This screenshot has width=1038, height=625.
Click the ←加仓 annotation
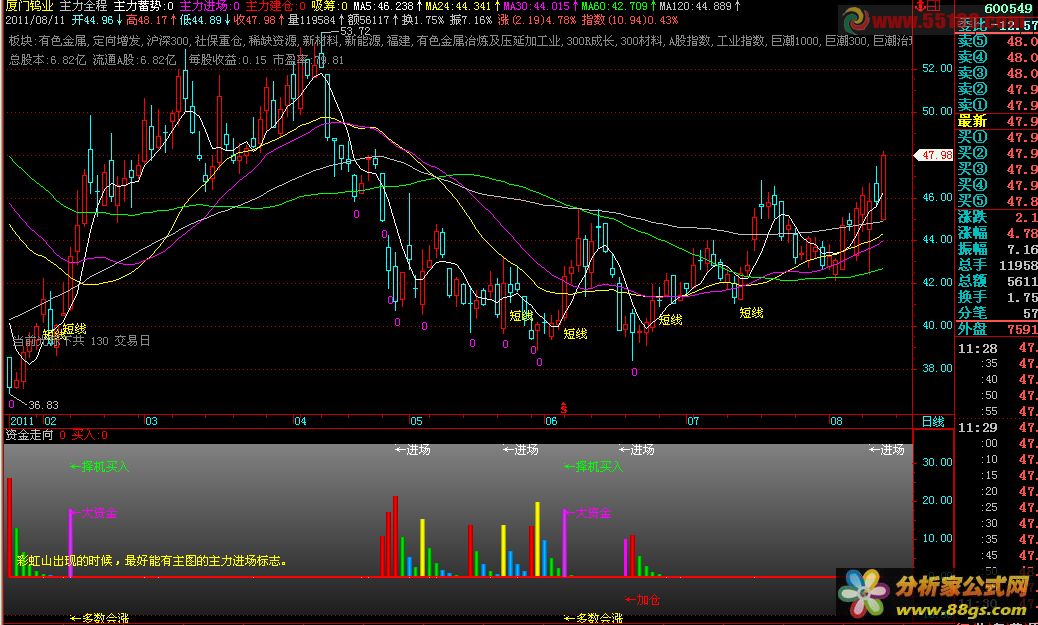point(642,600)
